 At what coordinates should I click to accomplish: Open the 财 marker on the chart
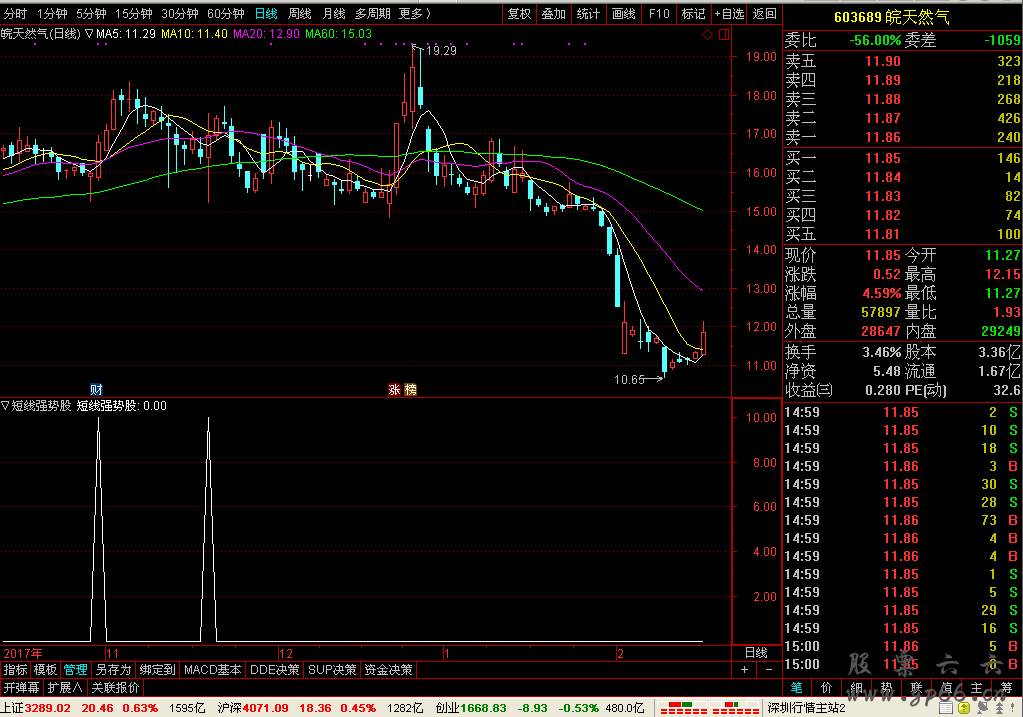[x=97, y=389]
